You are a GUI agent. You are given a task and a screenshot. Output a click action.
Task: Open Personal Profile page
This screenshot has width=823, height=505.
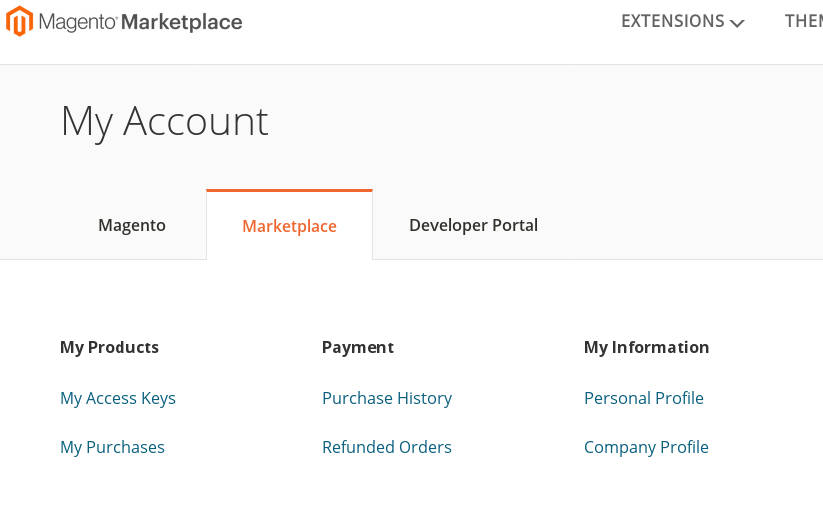[x=643, y=398]
